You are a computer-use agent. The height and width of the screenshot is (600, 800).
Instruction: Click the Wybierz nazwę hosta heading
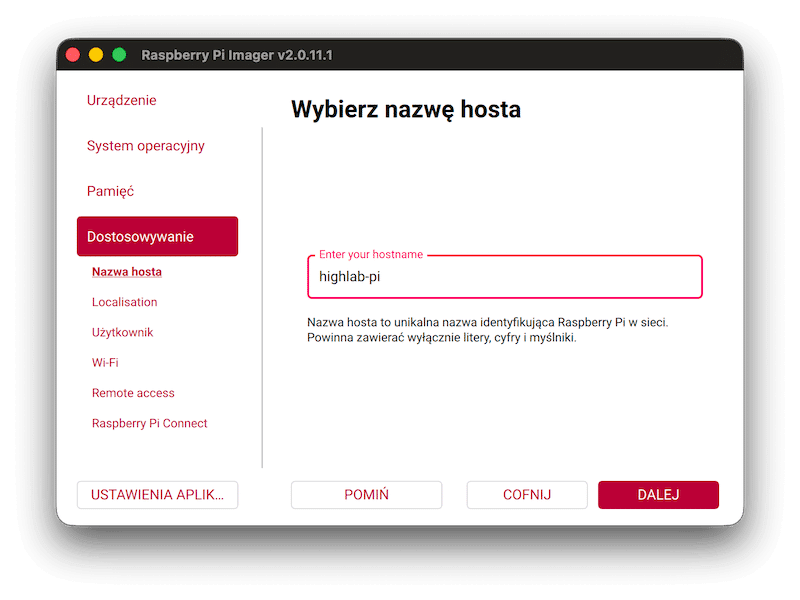(x=406, y=109)
